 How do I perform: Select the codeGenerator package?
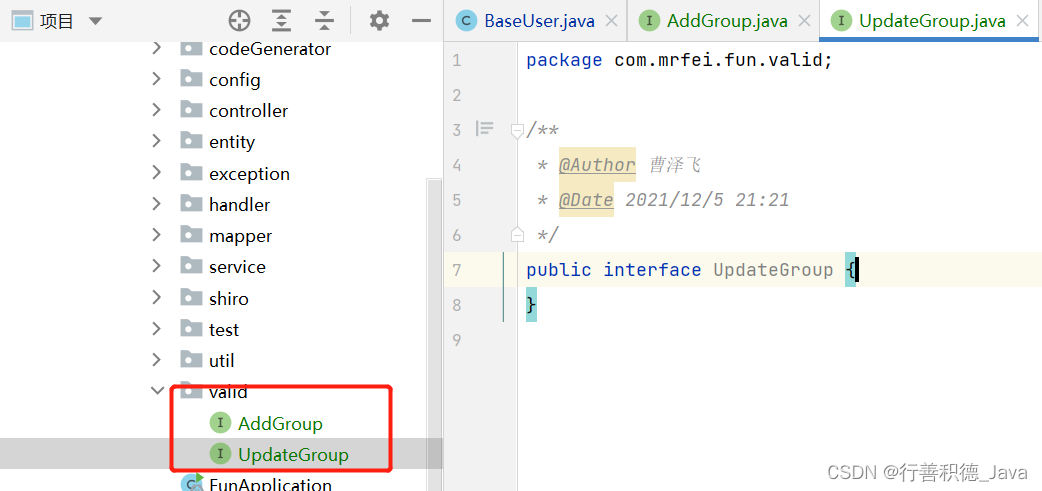270,49
